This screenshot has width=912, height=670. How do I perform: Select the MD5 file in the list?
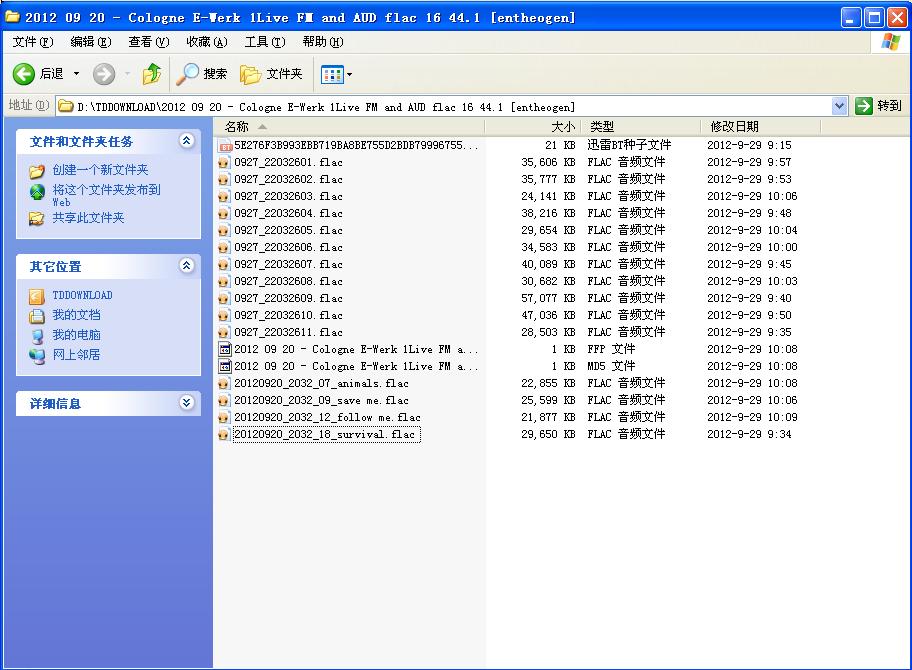[x=355, y=366]
